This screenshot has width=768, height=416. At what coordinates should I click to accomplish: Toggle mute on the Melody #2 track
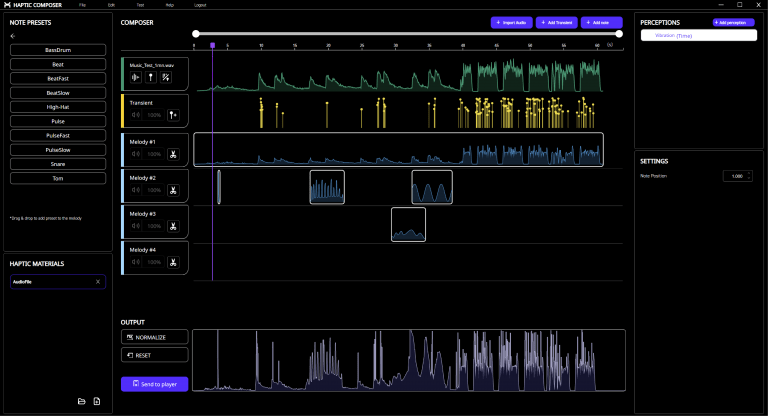136,191
